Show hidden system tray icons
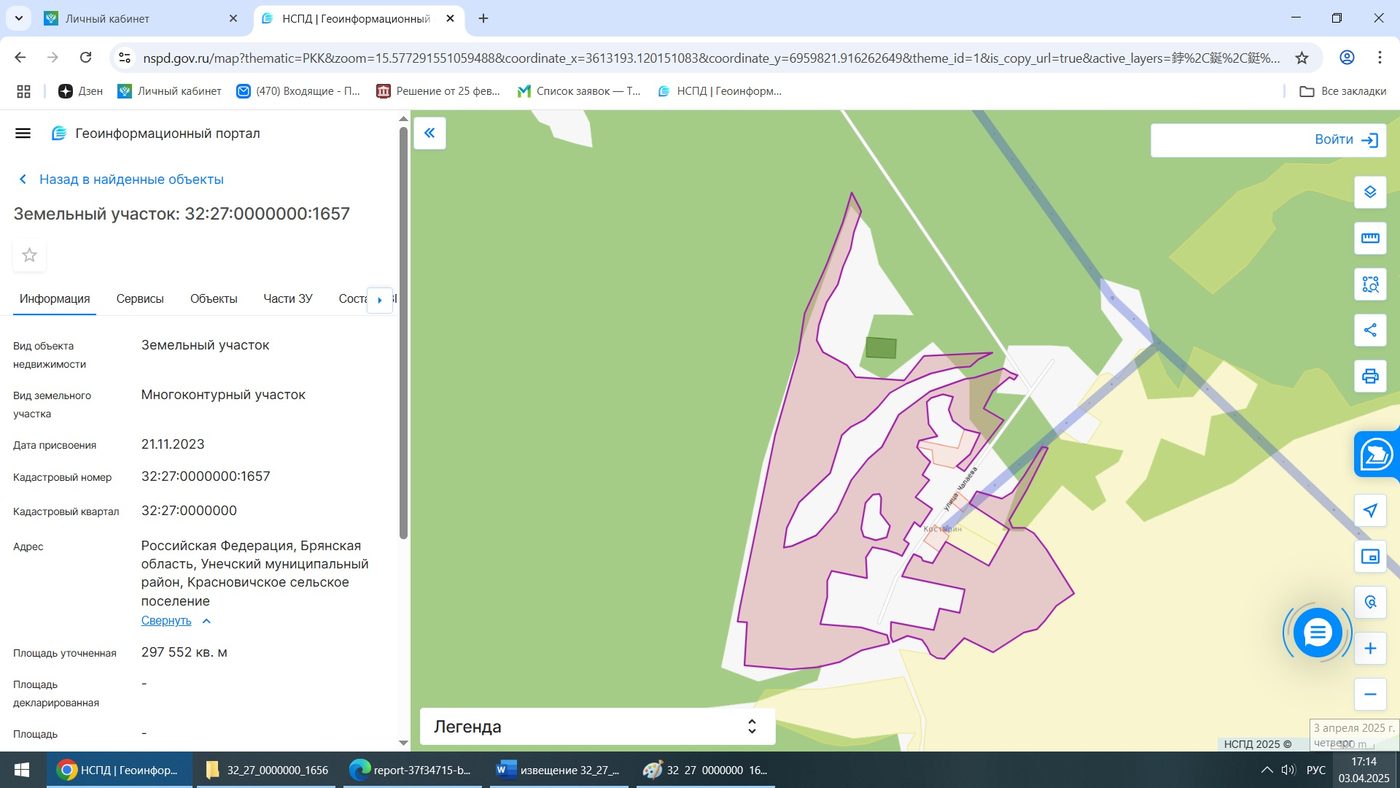This screenshot has height=788, width=1400. 1266,770
